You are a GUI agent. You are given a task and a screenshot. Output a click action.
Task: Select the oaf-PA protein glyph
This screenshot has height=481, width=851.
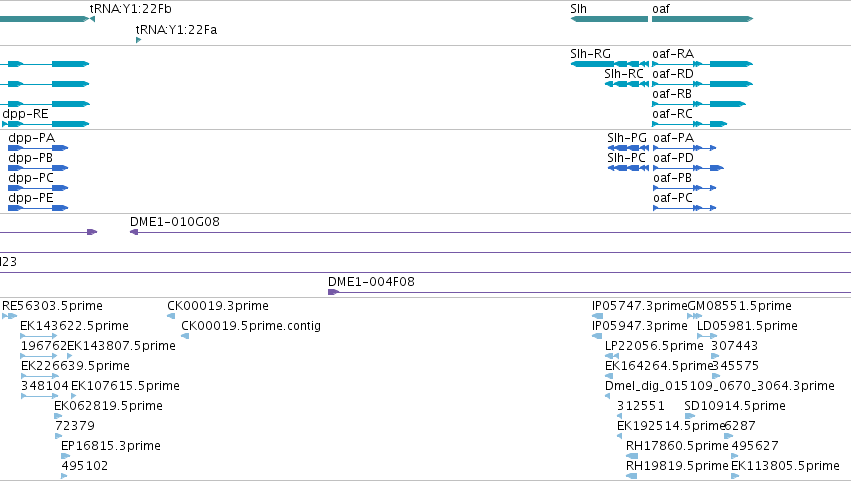pyautogui.click(x=684, y=148)
